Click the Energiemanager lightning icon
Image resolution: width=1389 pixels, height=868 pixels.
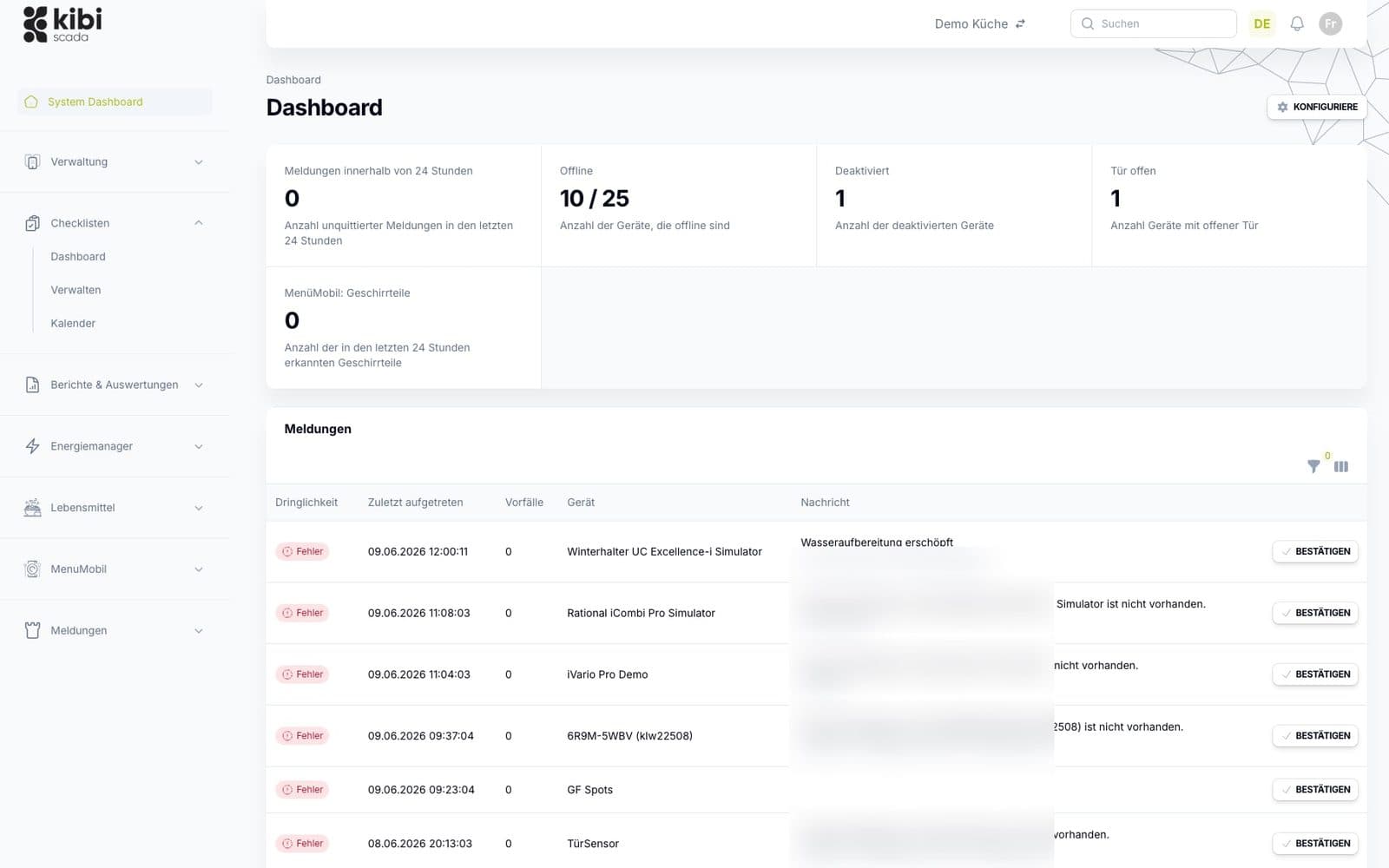32,446
